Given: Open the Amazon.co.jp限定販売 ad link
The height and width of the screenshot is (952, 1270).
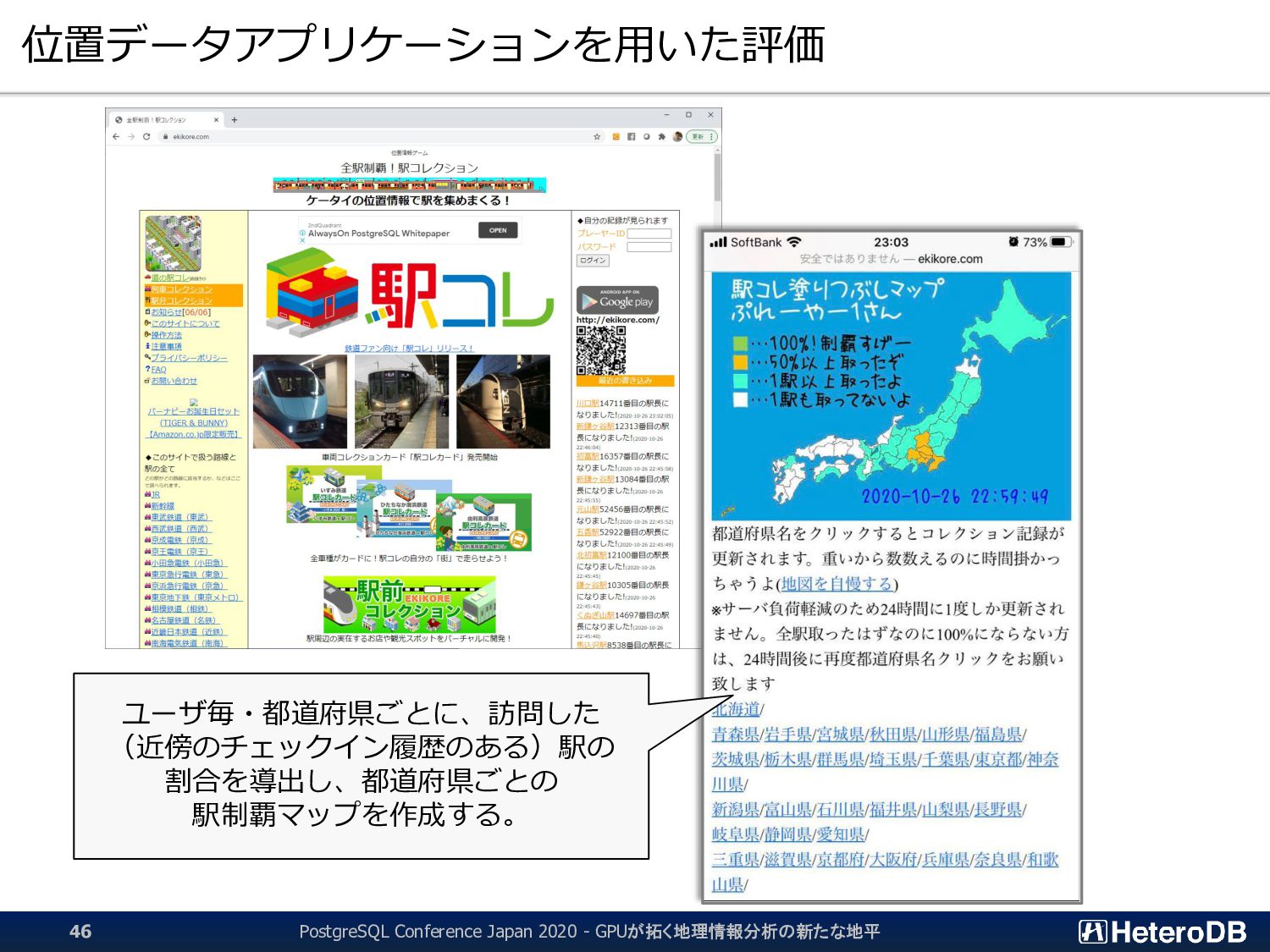Looking at the screenshot, I should coord(194,434).
